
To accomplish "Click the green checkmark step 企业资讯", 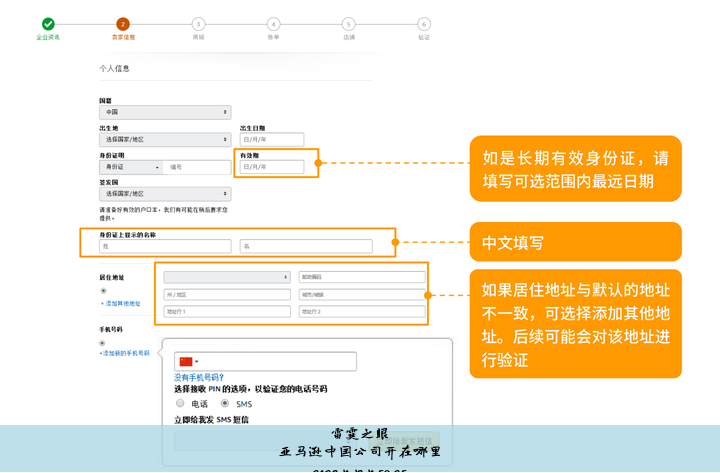I will (x=48, y=24).
